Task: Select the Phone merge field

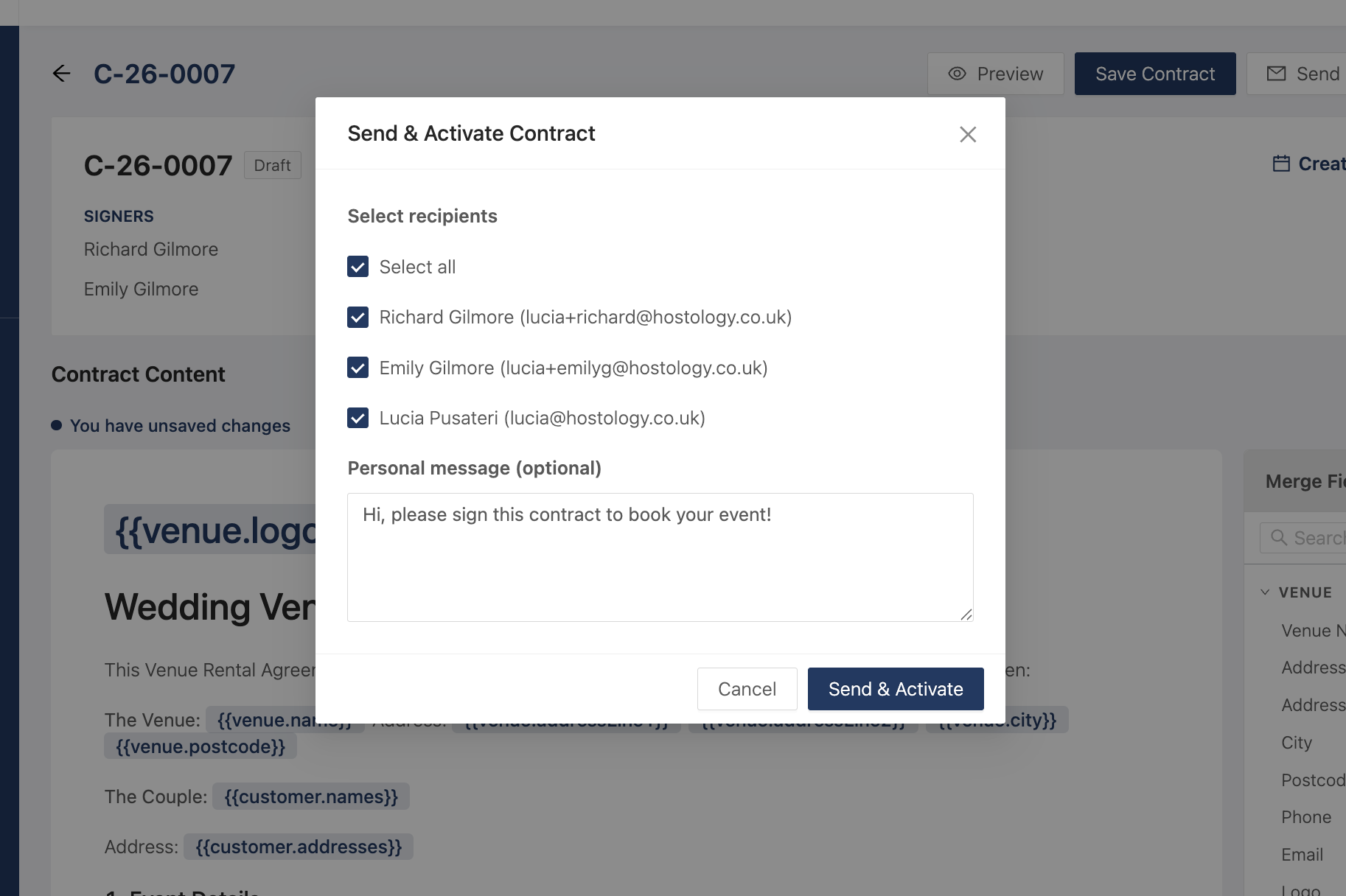Action: click(1306, 817)
